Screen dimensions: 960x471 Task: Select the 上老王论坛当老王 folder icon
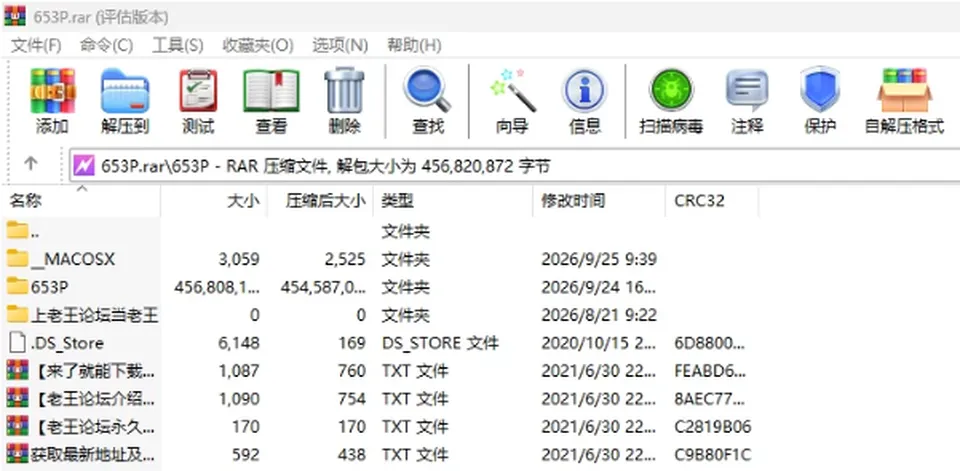[17, 315]
